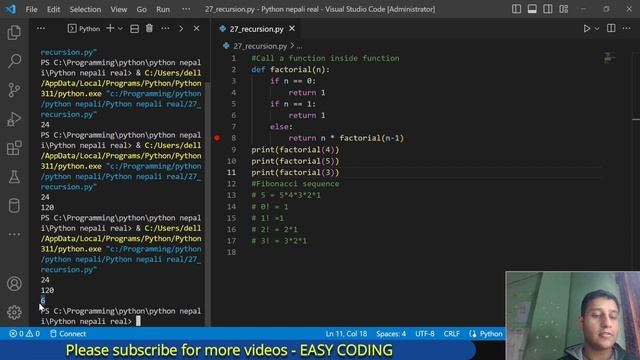Open the File menu
This screenshot has width=640, height=360.
(x=31, y=9)
